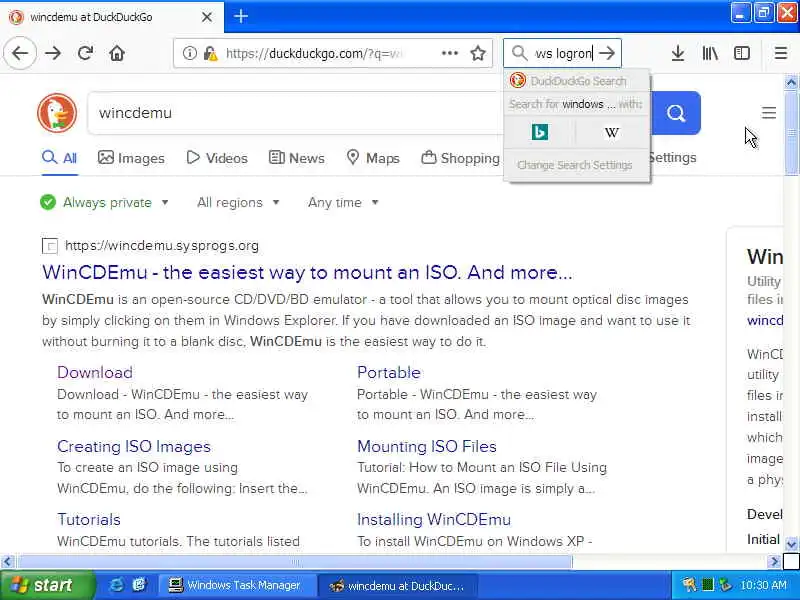Open DuckDuckGo page side menu icon
The height and width of the screenshot is (600, 800).
(x=768, y=113)
